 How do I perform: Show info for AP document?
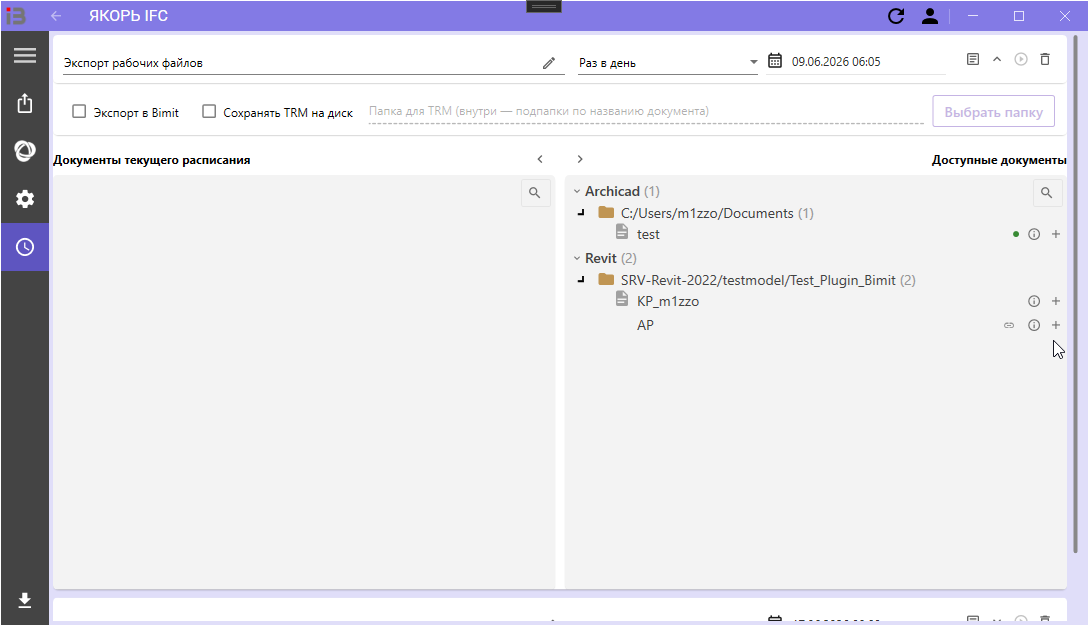tap(1034, 325)
